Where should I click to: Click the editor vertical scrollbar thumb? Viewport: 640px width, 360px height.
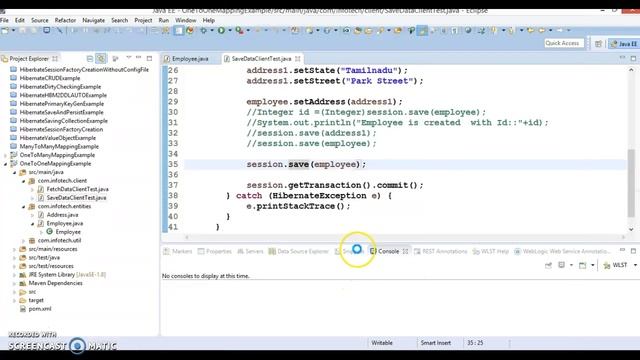tap(631, 183)
